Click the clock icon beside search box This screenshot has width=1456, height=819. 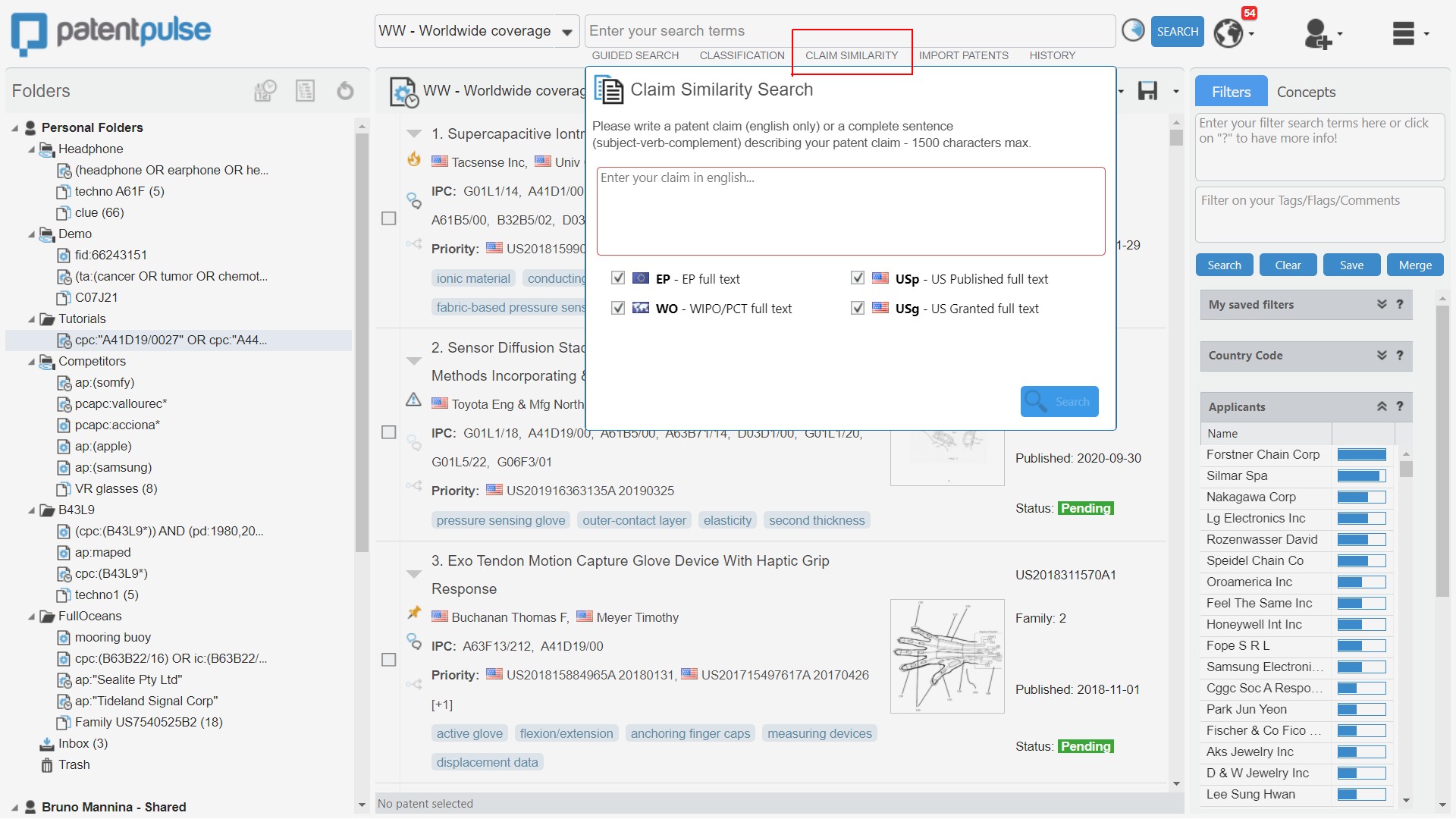[x=1133, y=30]
